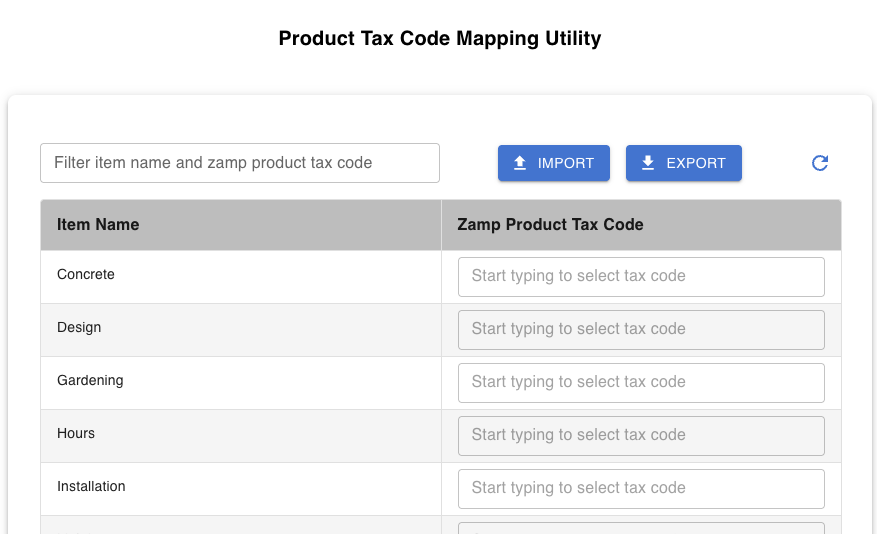Open tax code selector for Installation

pyautogui.click(x=641, y=489)
